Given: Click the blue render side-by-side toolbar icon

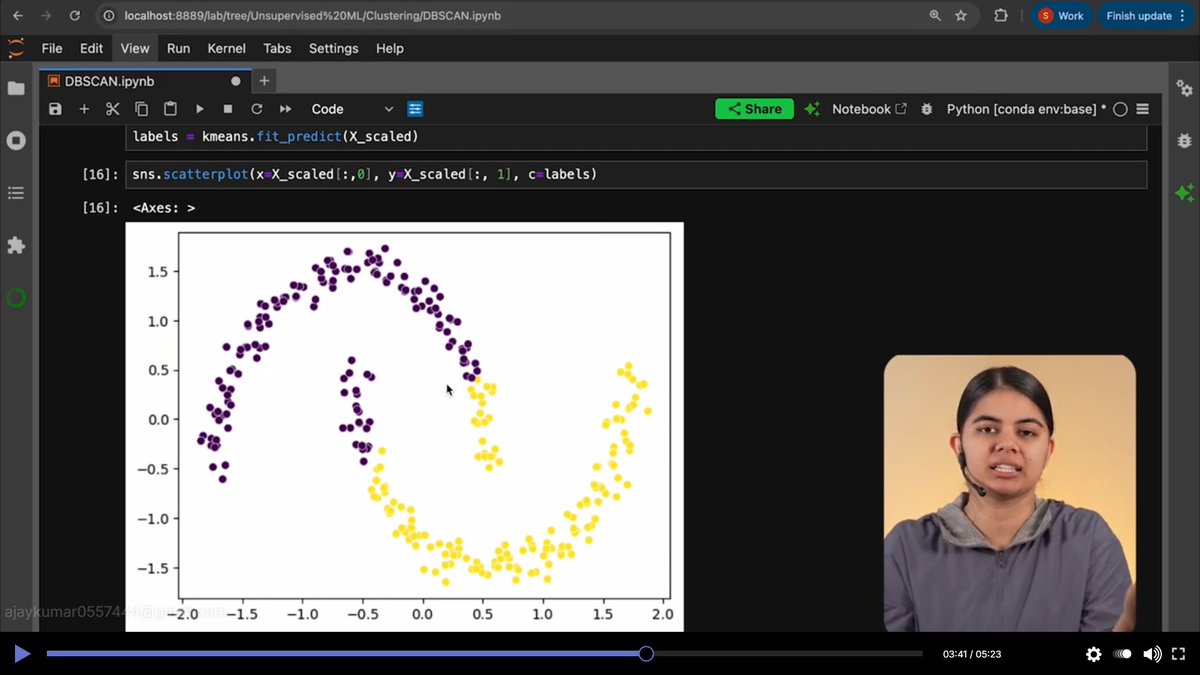Looking at the screenshot, I should tap(415, 109).
